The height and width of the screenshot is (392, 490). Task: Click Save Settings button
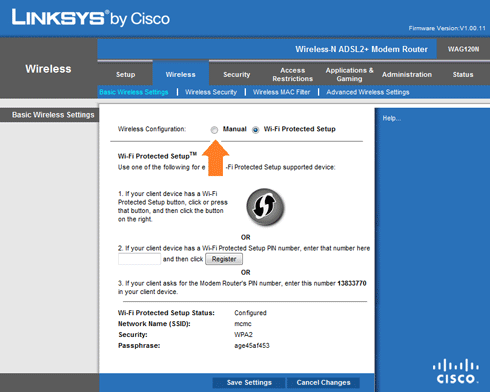tap(249, 382)
